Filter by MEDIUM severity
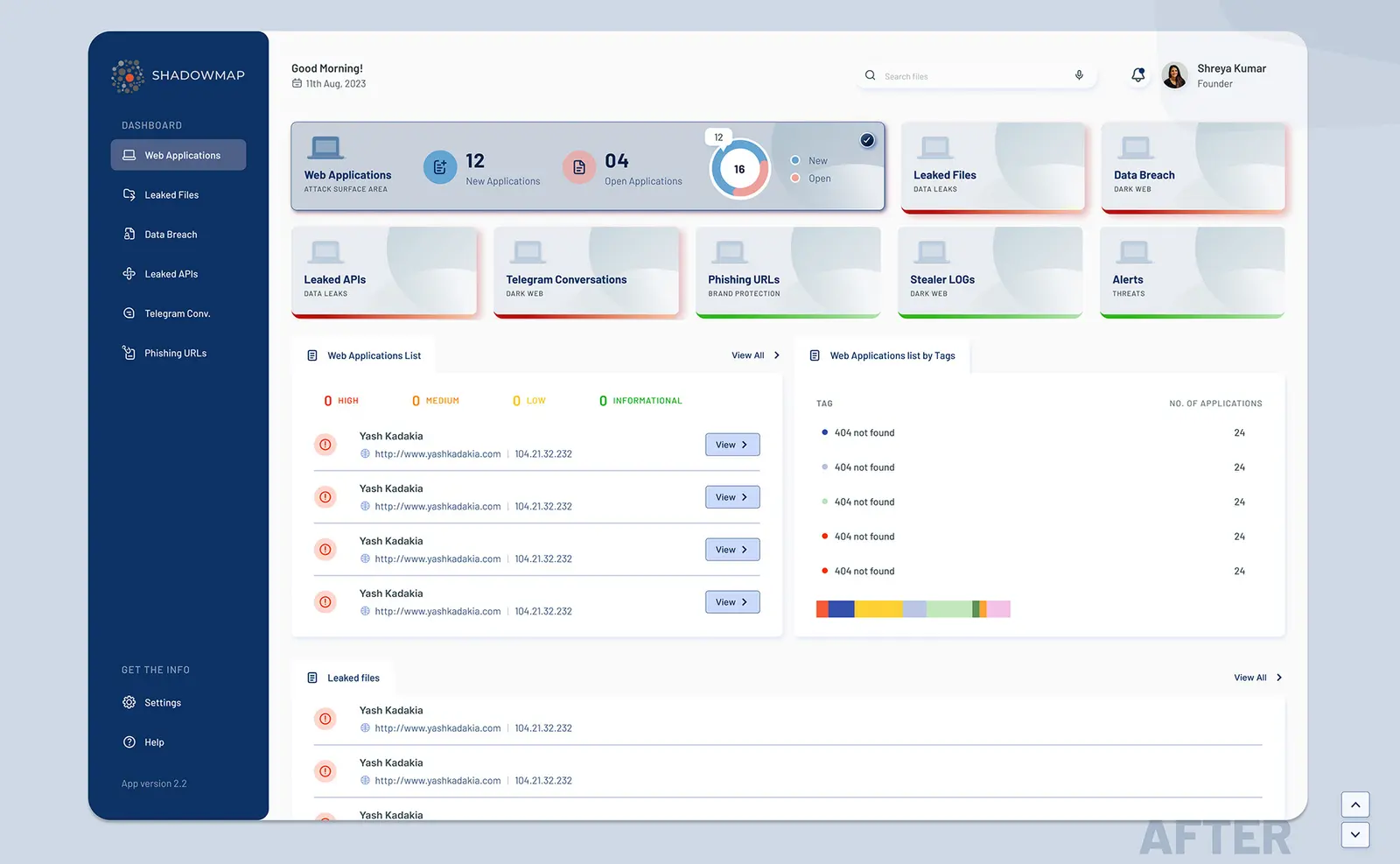Screen dimensions: 1400x864 coord(436,401)
